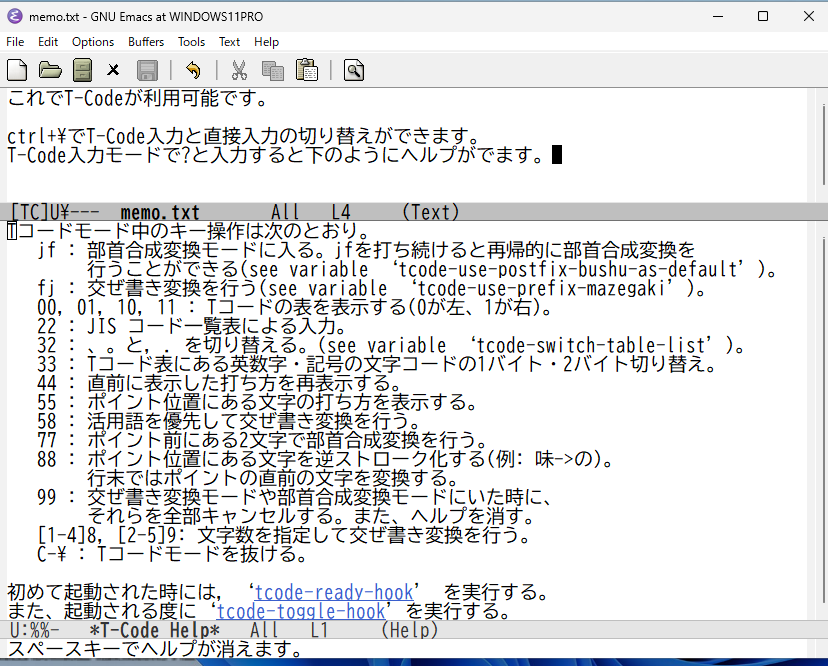Open the File menu
Viewport: 828px width, 666px height.
(15, 42)
